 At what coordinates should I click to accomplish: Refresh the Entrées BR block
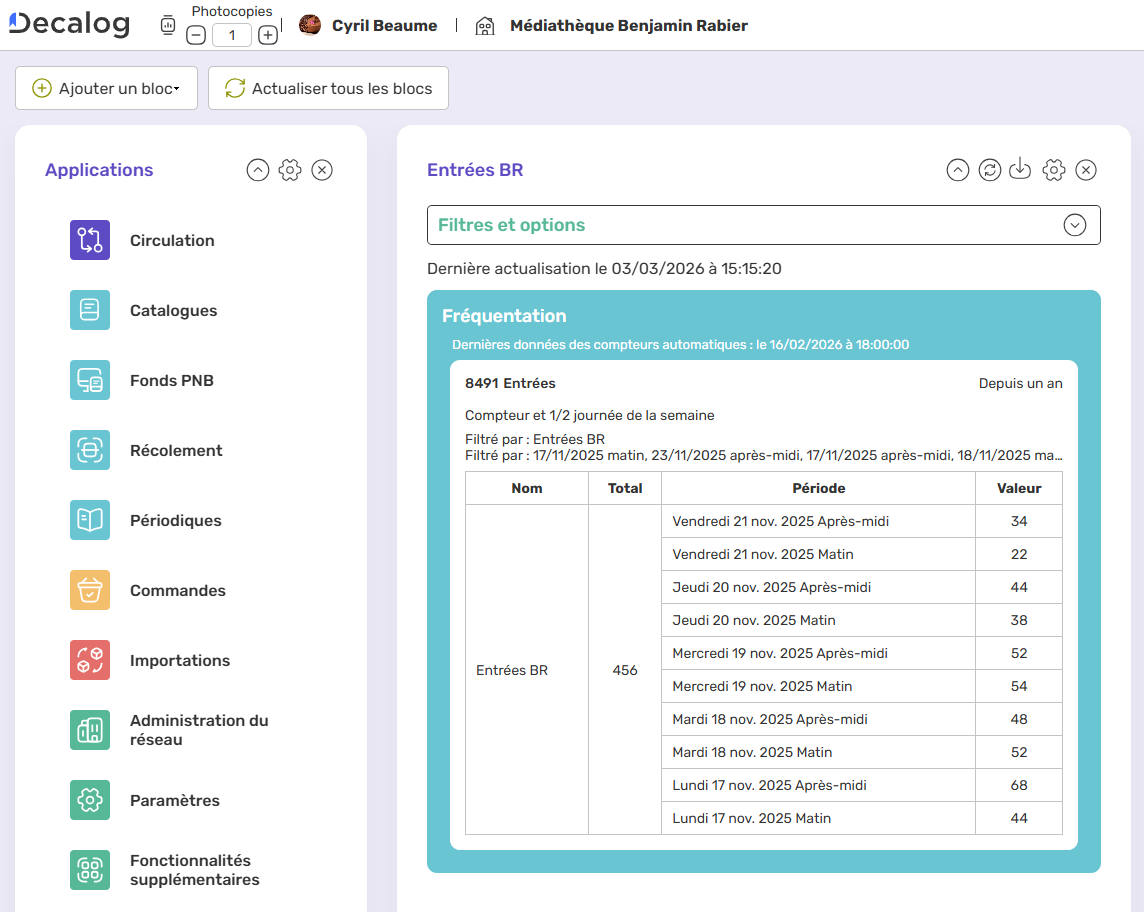point(989,170)
